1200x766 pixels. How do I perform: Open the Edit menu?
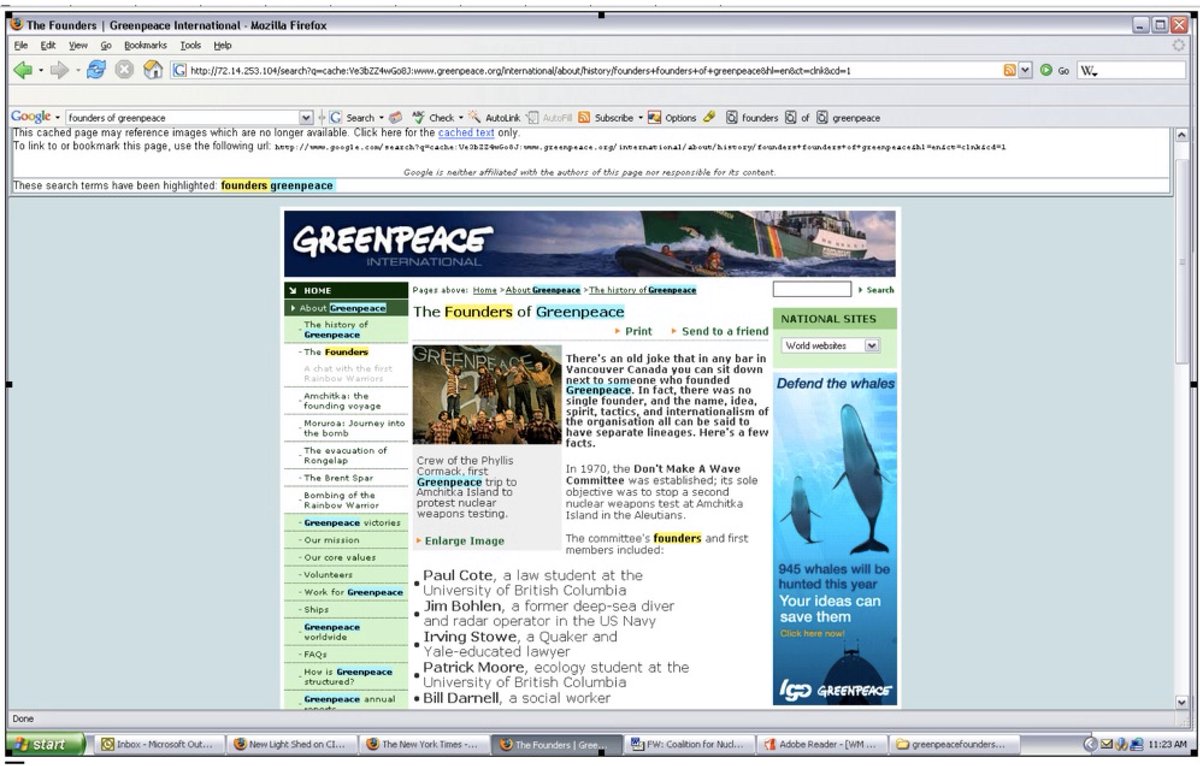point(48,45)
